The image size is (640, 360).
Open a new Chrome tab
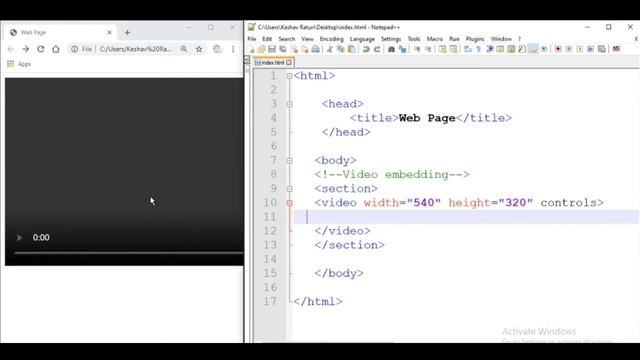pos(127,32)
